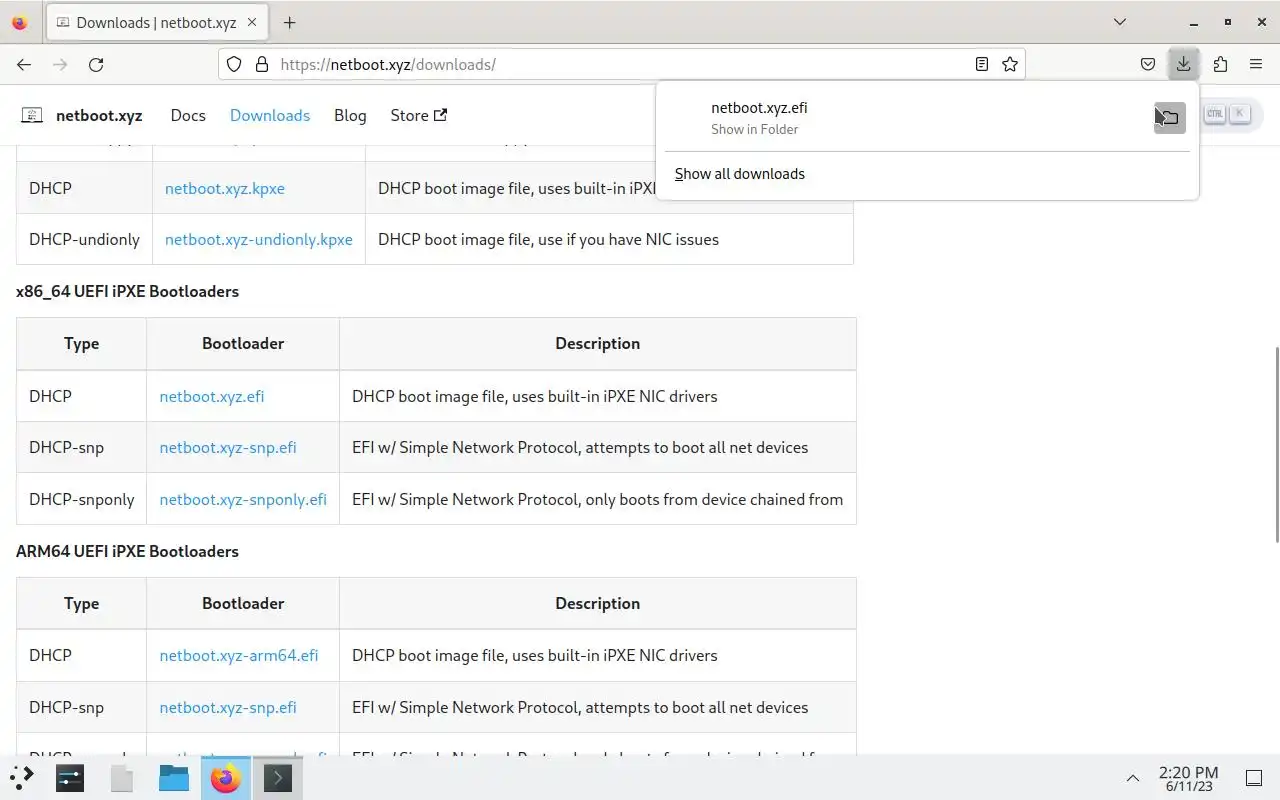Open the KDE application launcher
This screenshot has width=1280, height=800.
coord(22,777)
